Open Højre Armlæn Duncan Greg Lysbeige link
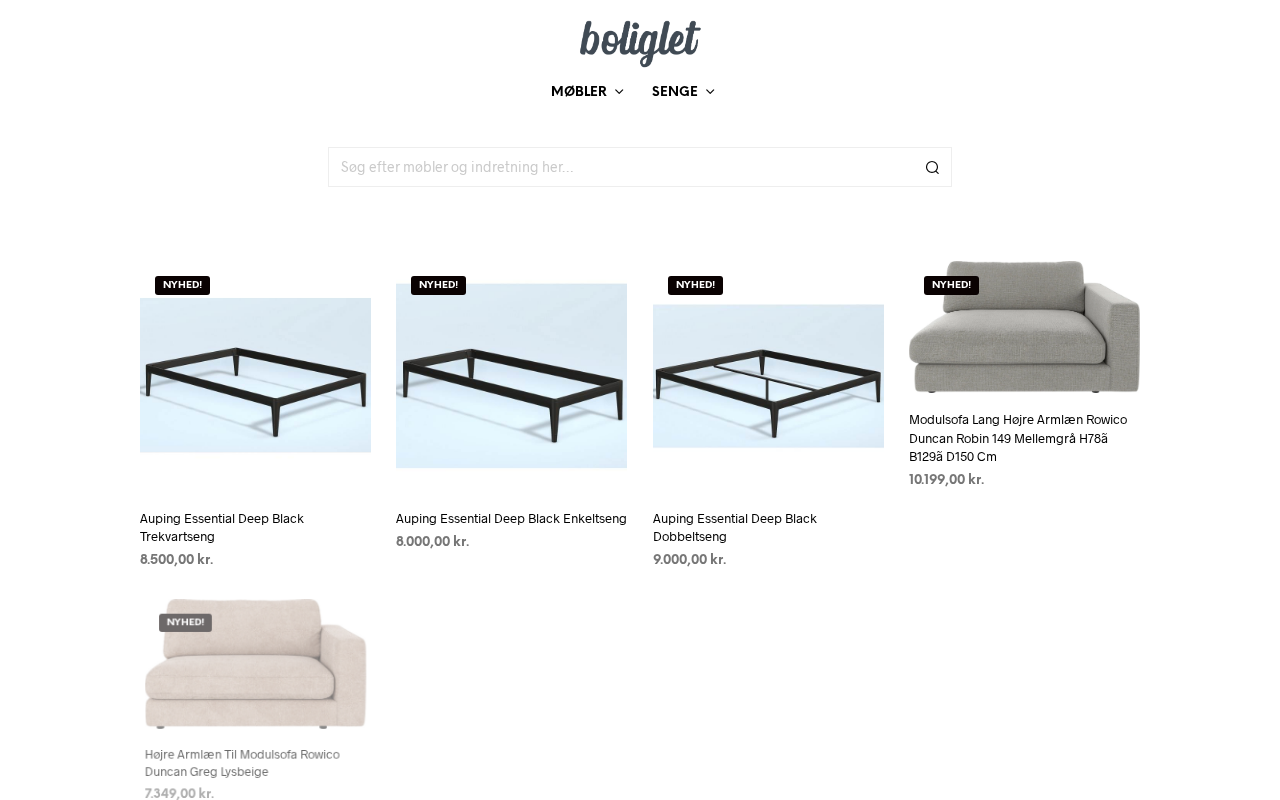Image resolution: width=1280 pixels, height=800 pixels. click(242, 763)
